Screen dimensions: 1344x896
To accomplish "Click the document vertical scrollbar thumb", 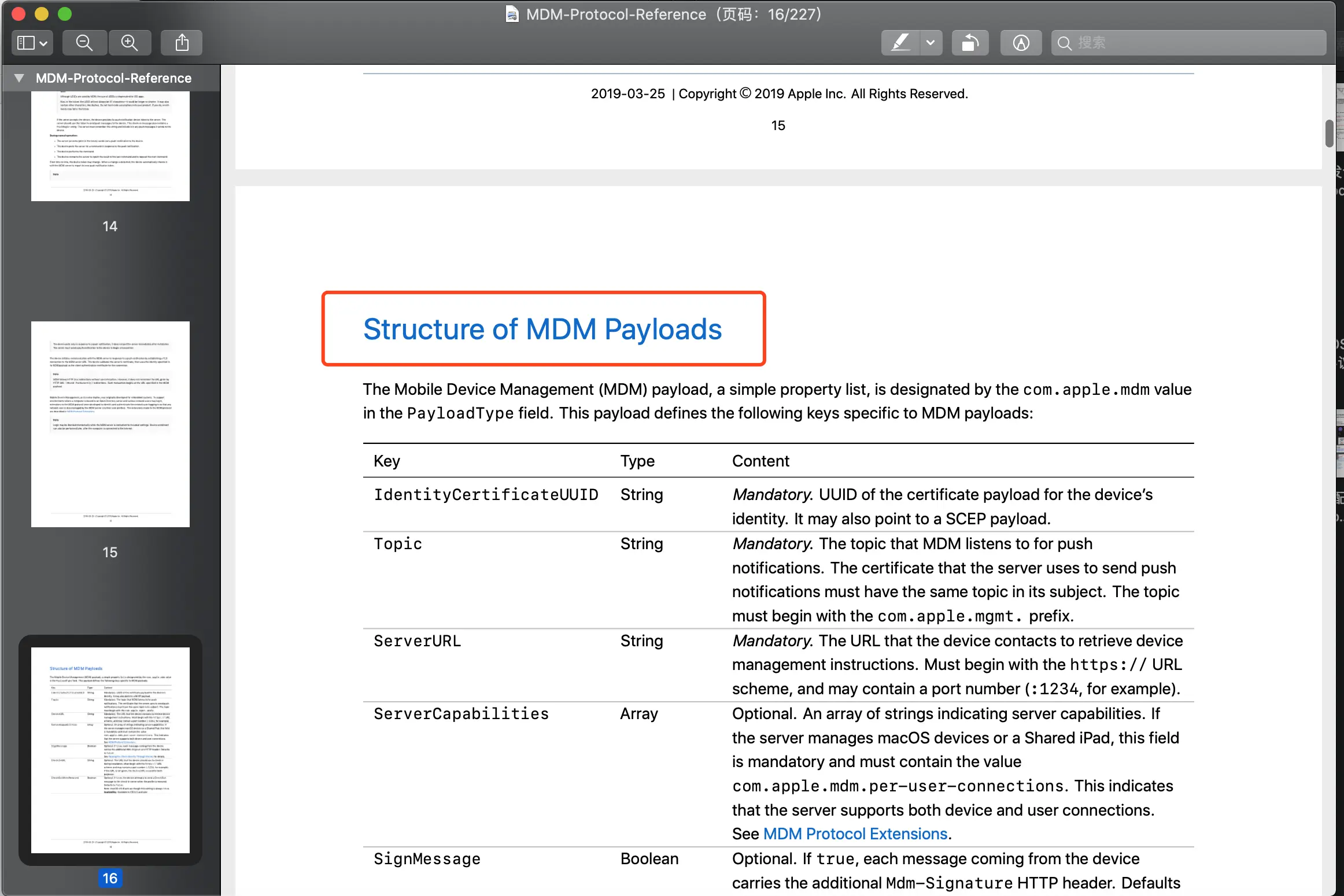I will point(1329,134).
